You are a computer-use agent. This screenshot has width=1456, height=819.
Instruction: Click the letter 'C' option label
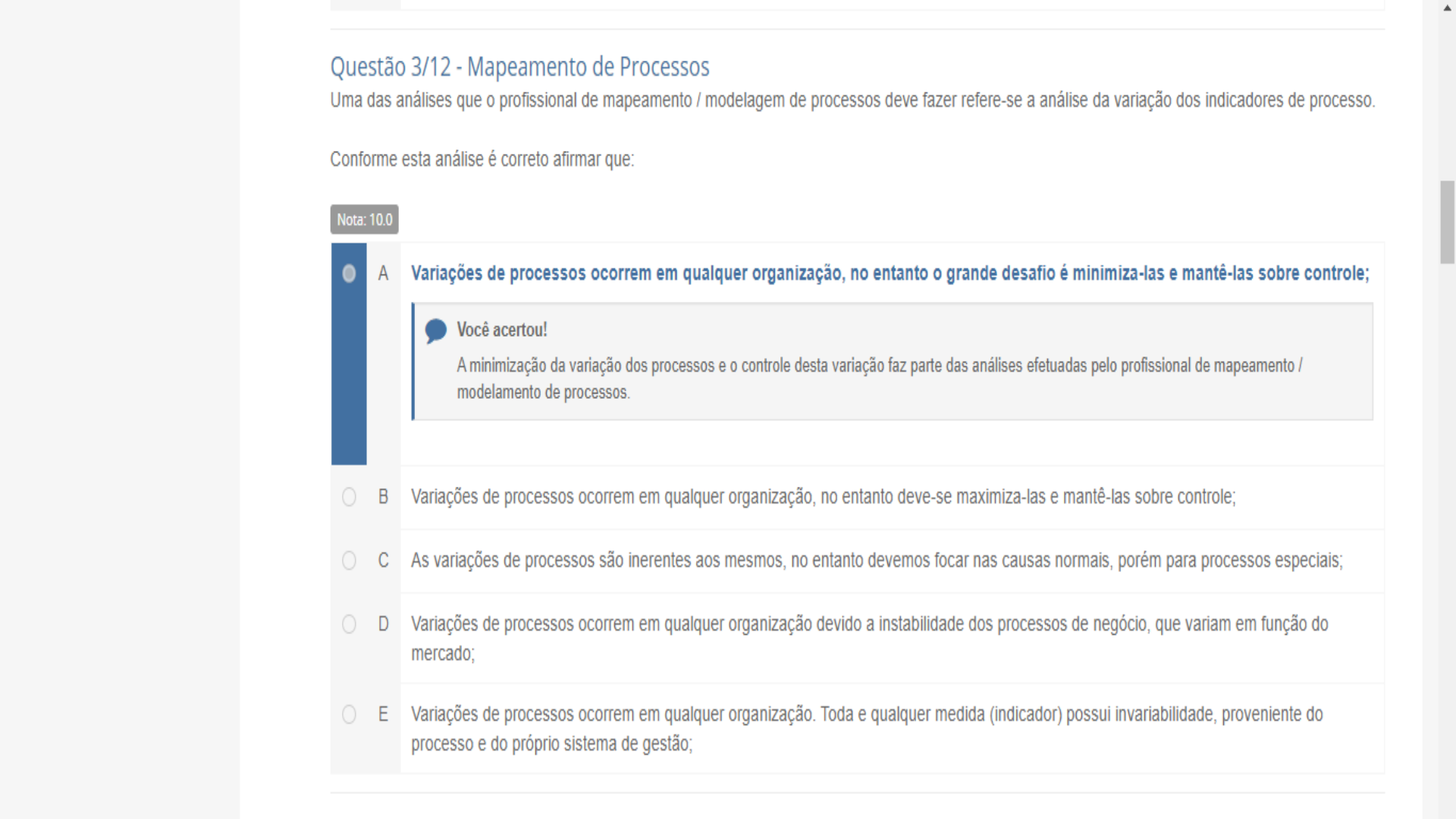point(383,560)
